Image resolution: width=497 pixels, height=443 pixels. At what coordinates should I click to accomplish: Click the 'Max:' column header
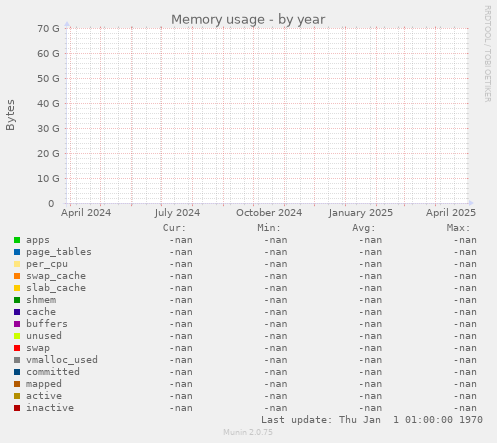coord(458,228)
